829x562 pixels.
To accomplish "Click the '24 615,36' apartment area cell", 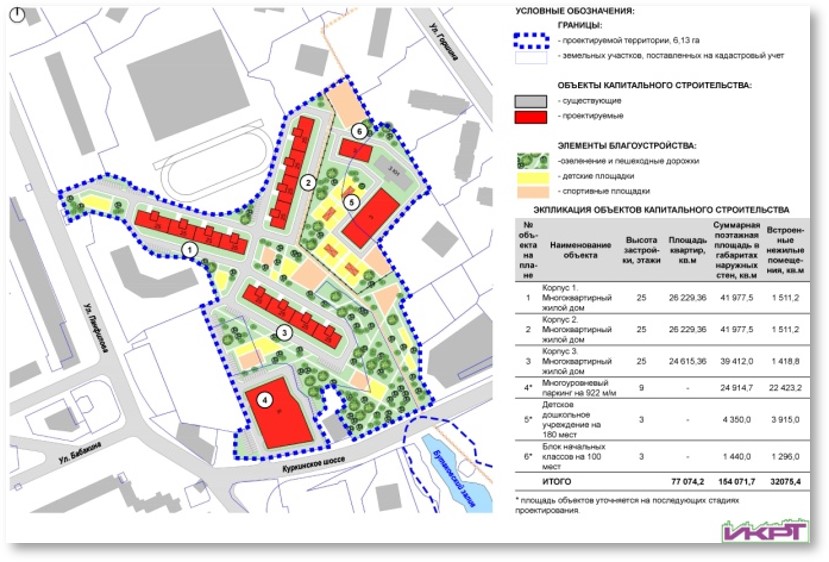I will [x=687, y=362].
